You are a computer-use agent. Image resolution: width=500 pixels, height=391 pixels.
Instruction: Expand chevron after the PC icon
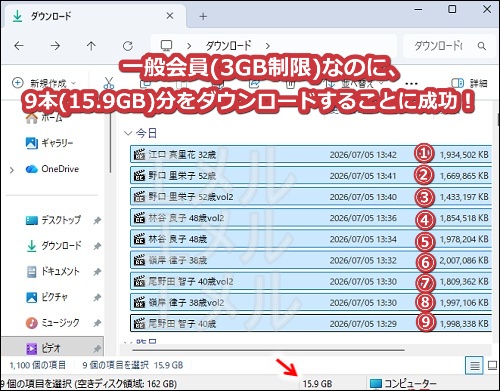(189, 46)
